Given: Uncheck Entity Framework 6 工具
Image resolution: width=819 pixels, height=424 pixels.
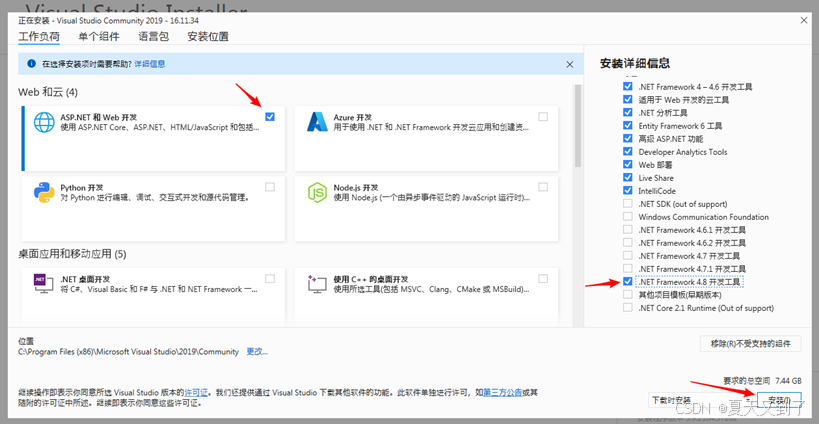Looking at the screenshot, I should 628,125.
